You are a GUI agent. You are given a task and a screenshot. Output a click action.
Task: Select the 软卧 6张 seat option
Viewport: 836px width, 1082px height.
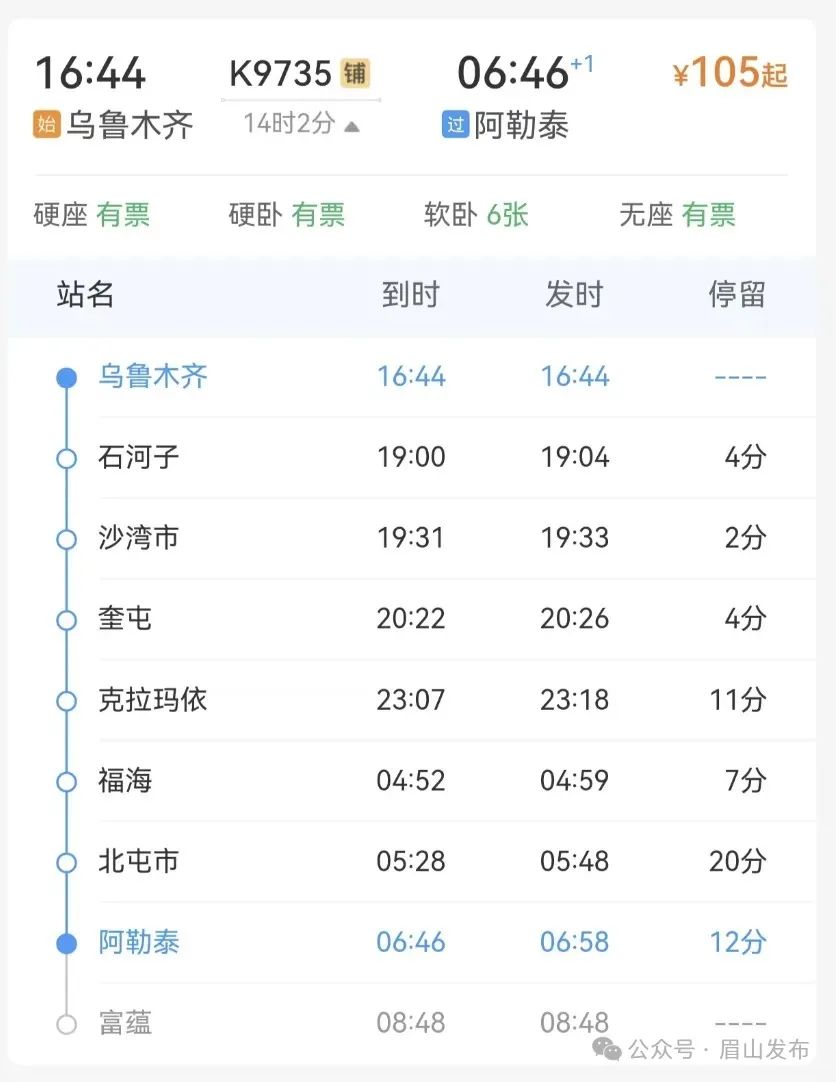coord(476,215)
